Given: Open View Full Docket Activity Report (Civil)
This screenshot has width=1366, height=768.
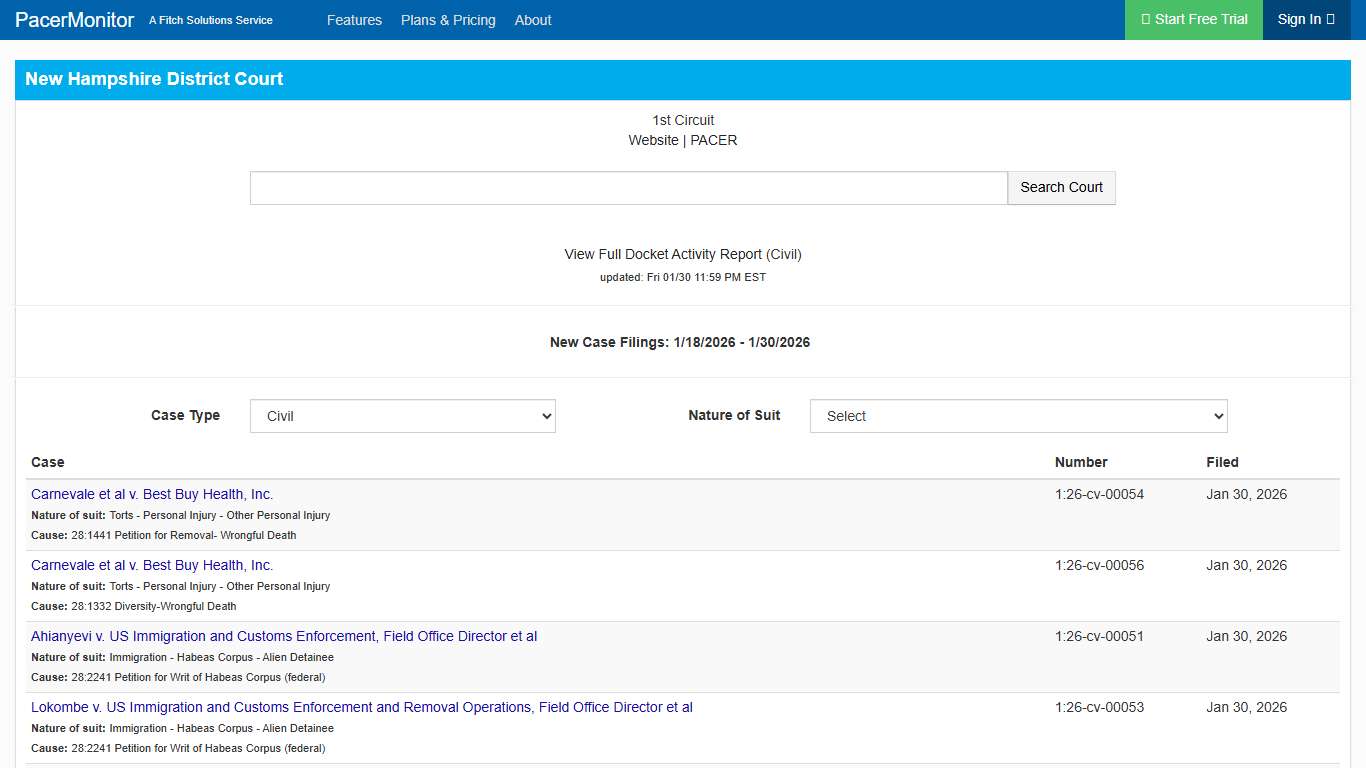Looking at the screenshot, I should (x=682, y=254).
